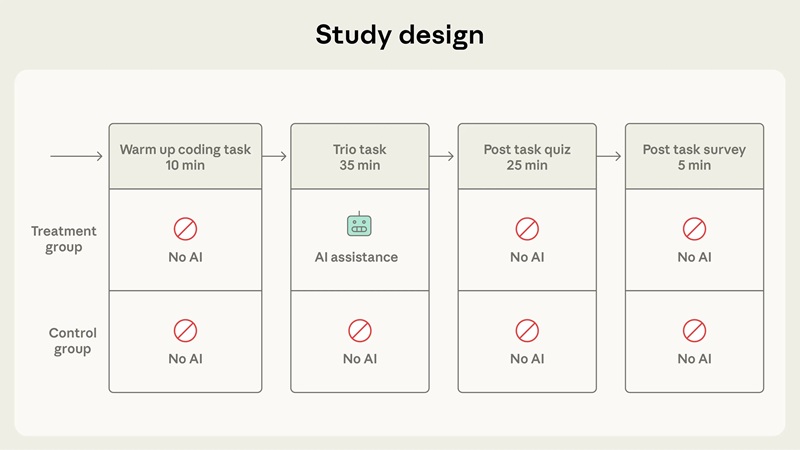Click the Control group no-AI icon under Post task quiz
This screenshot has width=800, height=450.
(527, 331)
